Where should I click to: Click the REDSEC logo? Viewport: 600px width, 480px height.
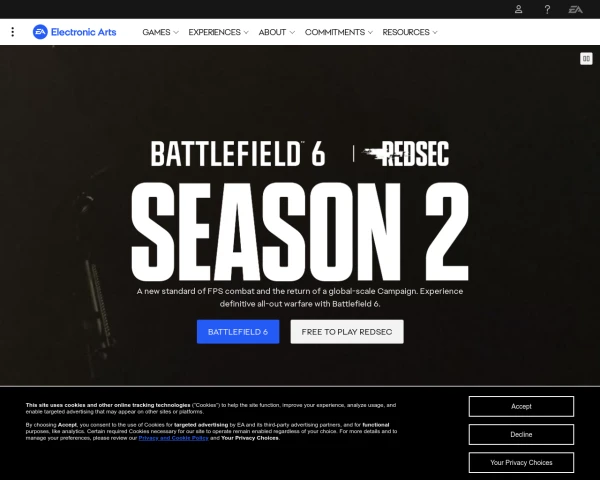(x=406, y=154)
